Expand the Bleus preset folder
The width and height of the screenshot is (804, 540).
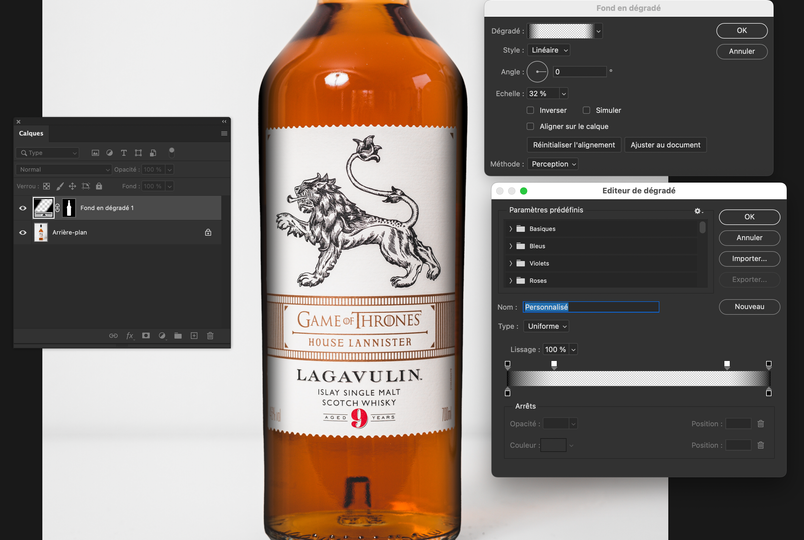pos(511,246)
